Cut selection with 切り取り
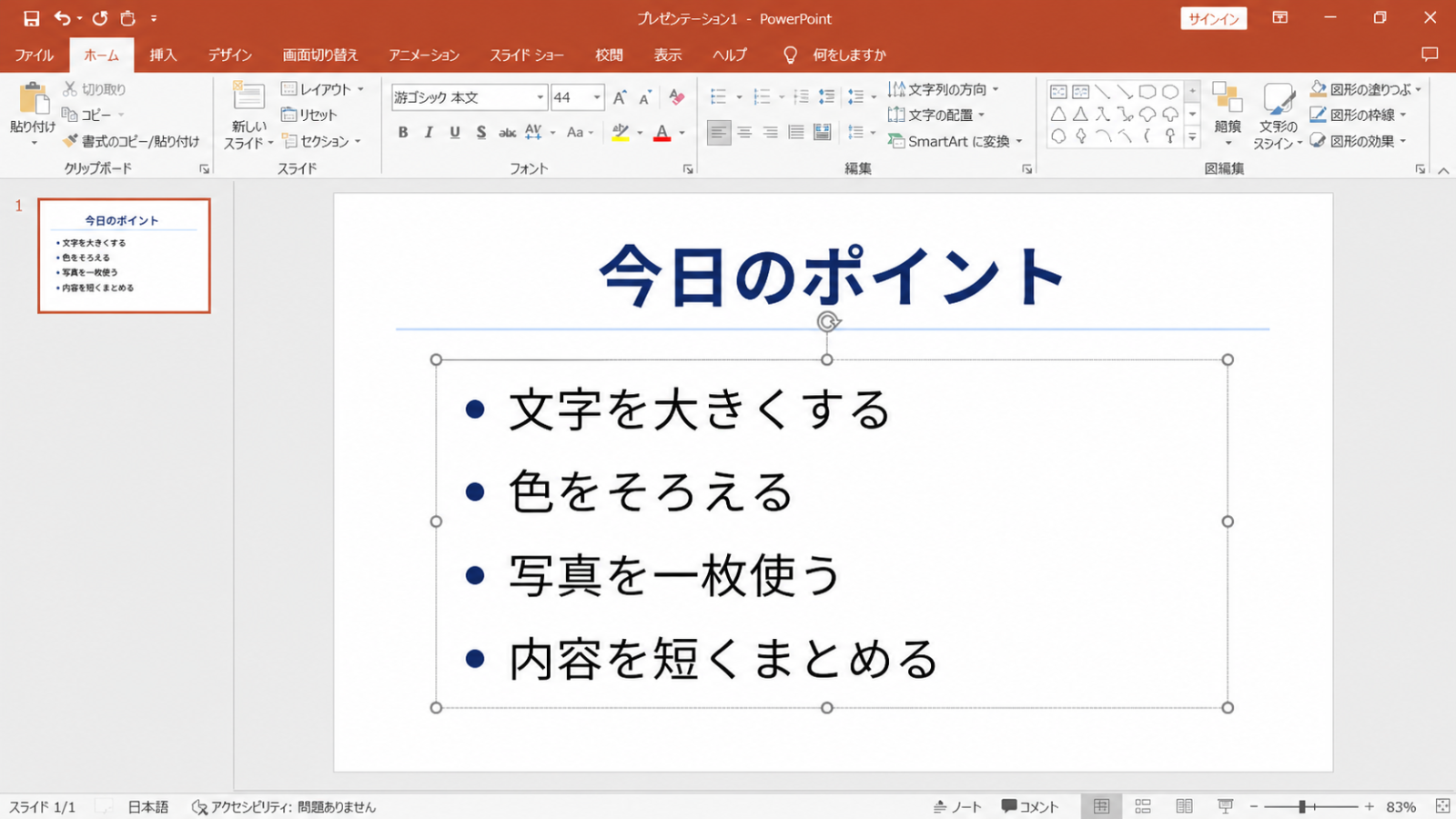Image resolution: width=1456 pixels, height=819 pixels. tap(95, 89)
